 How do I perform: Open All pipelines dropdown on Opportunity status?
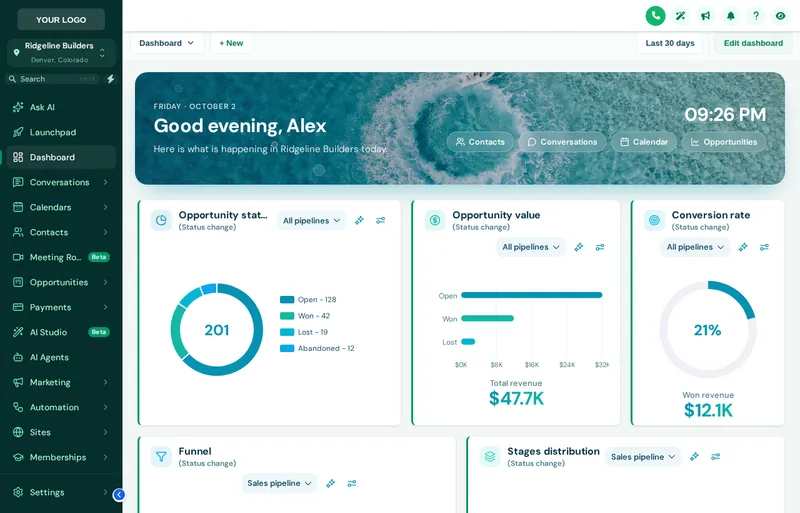[x=312, y=221]
